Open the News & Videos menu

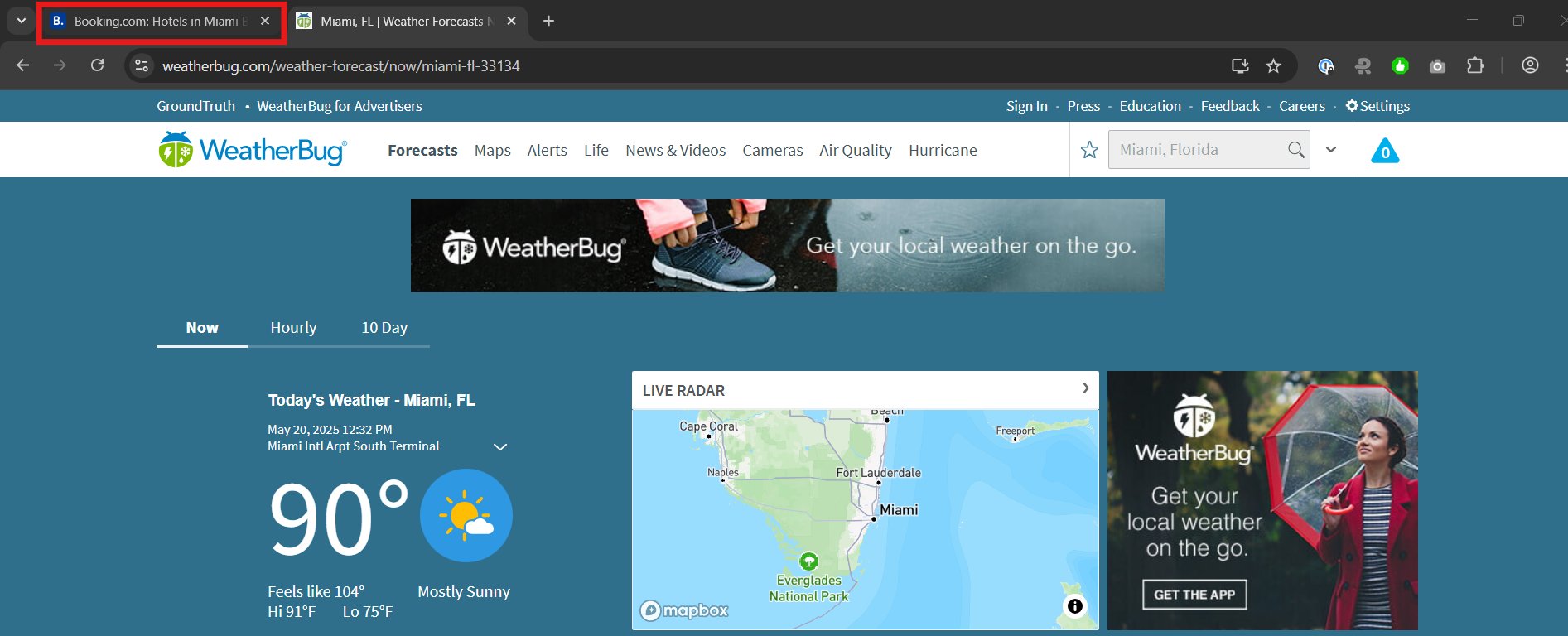point(675,150)
